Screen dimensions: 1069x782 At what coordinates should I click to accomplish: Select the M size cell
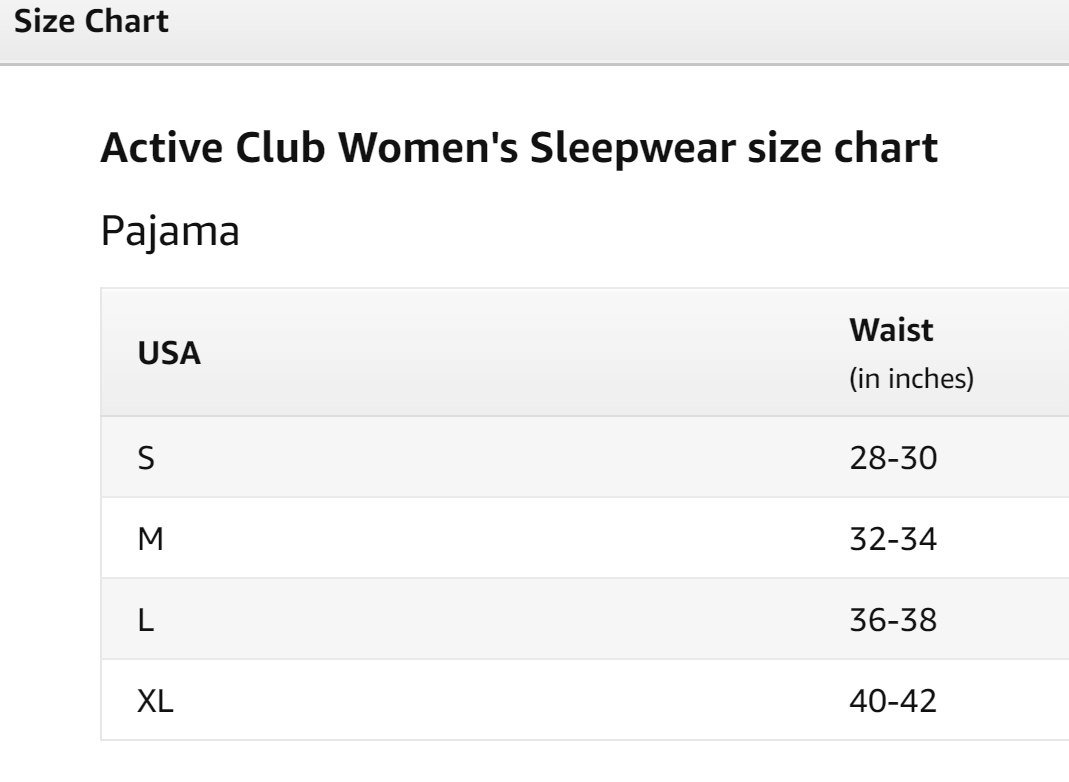point(149,539)
